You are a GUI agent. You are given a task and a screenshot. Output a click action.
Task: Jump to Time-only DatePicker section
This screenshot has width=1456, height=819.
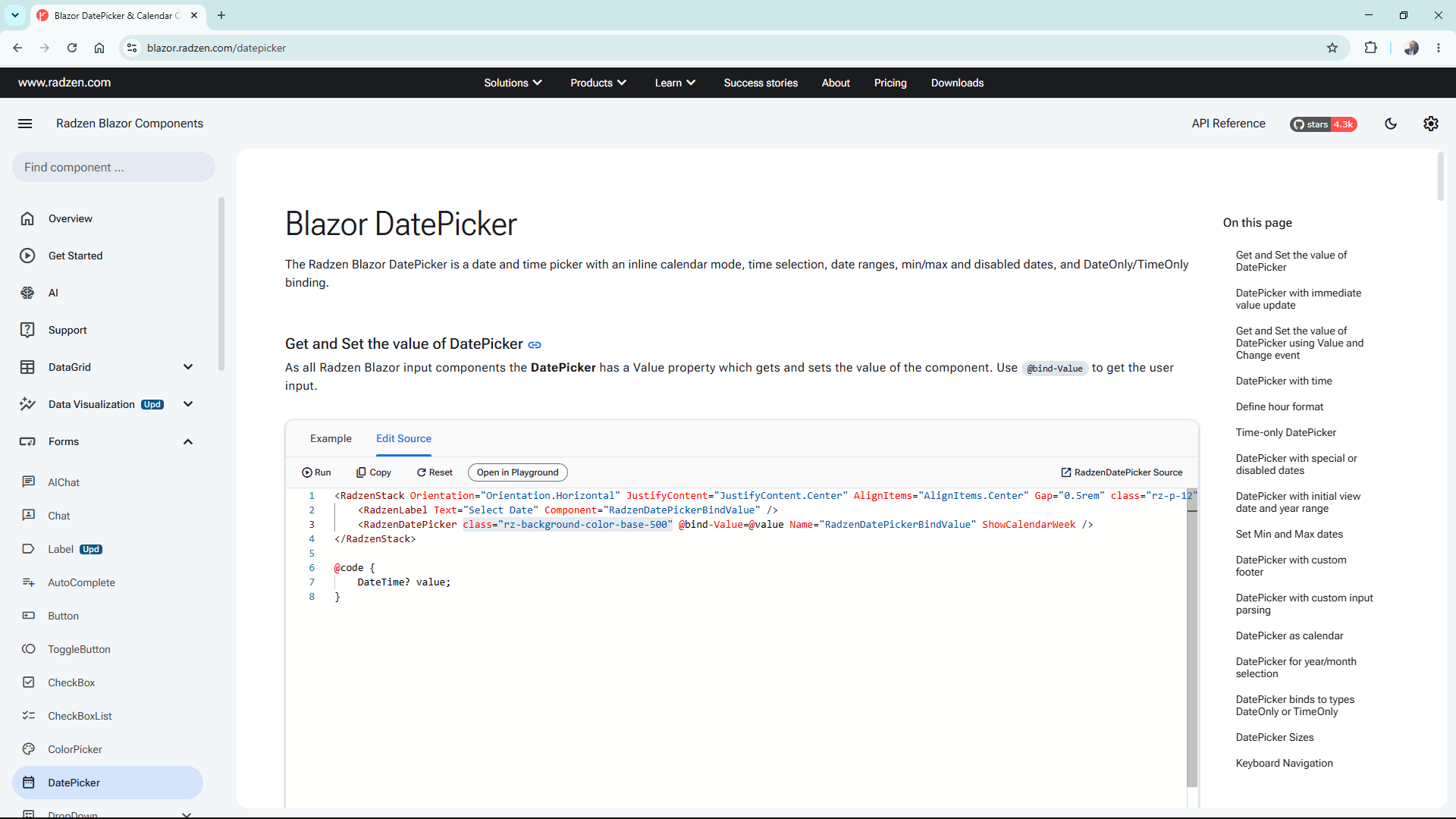coord(1286,432)
